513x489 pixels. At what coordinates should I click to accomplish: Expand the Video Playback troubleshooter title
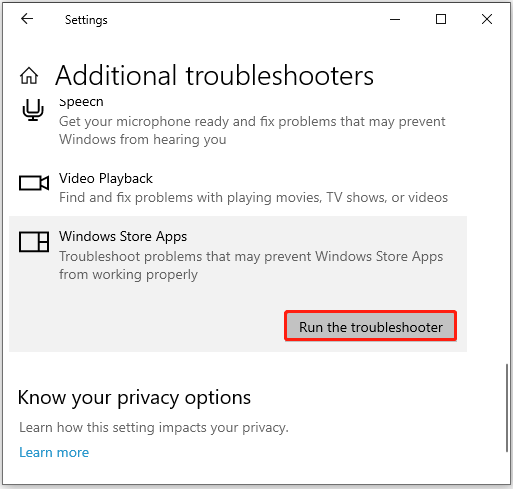click(x=106, y=178)
